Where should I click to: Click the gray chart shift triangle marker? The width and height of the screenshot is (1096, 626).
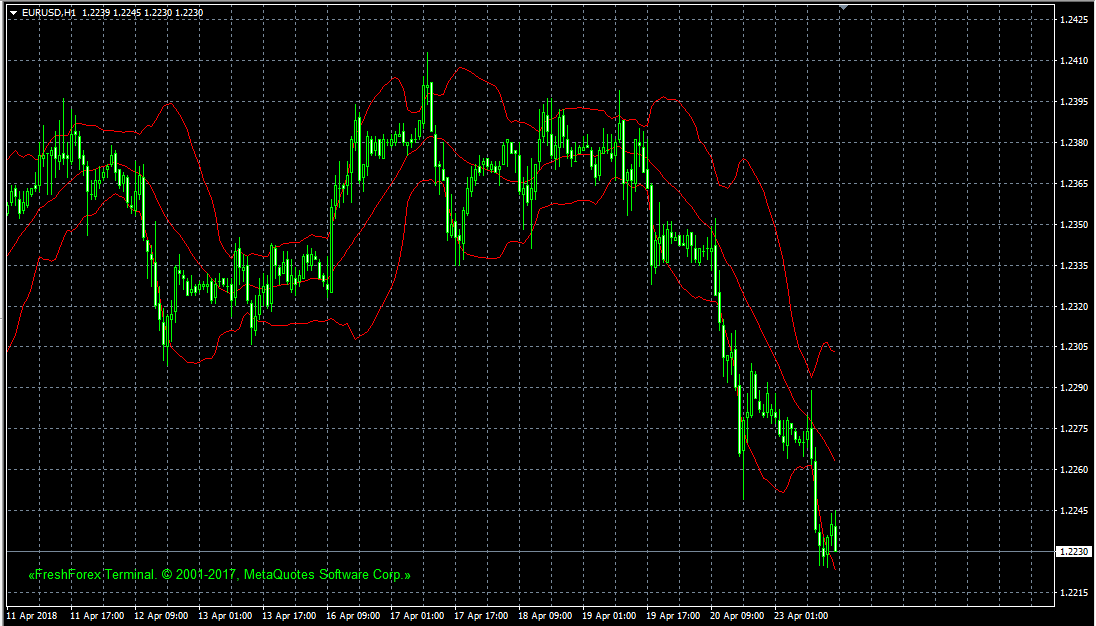click(844, 7)
